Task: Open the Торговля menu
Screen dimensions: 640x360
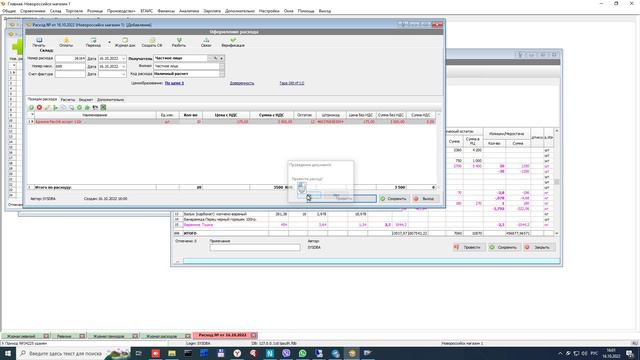Action: click(x=74, y=11)
